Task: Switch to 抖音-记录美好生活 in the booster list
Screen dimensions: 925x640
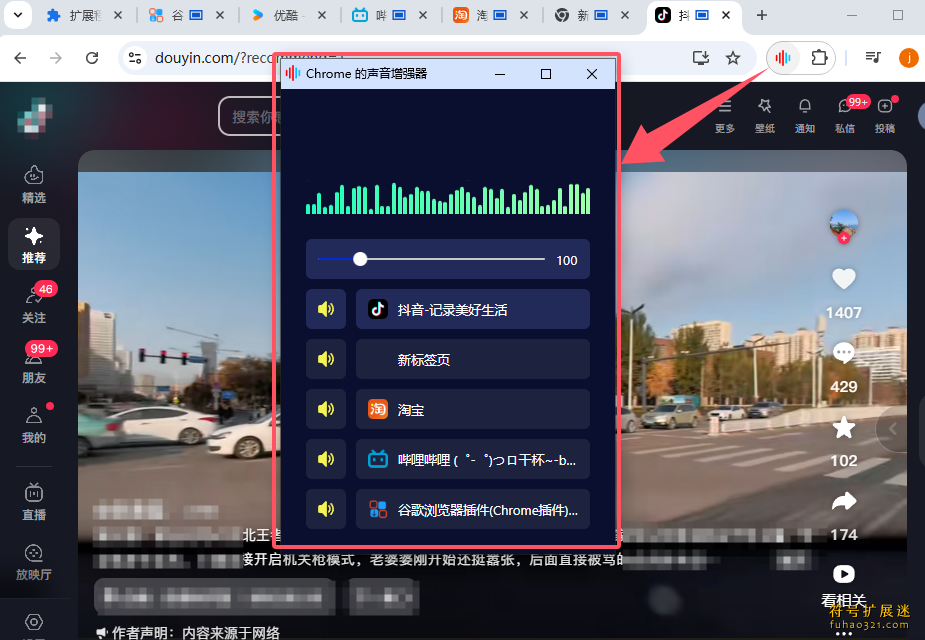Action: [473, 309]
